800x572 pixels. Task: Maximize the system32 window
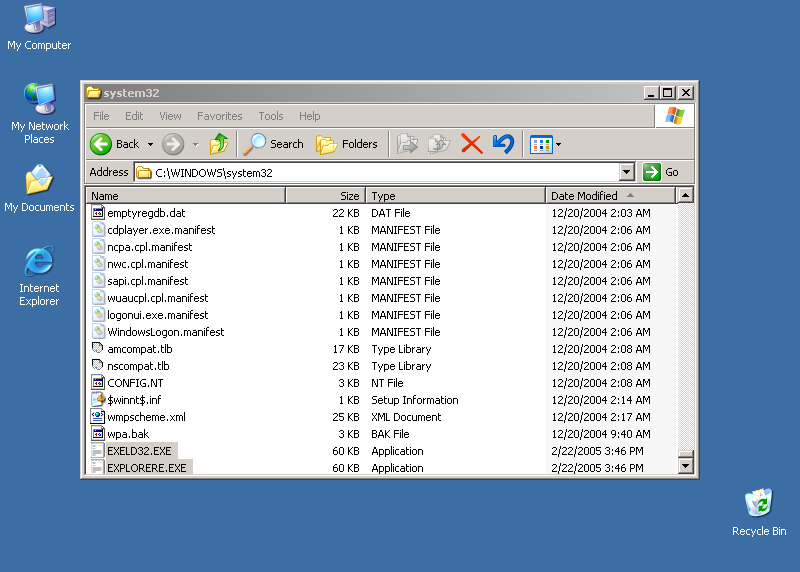tap(667, 93)
